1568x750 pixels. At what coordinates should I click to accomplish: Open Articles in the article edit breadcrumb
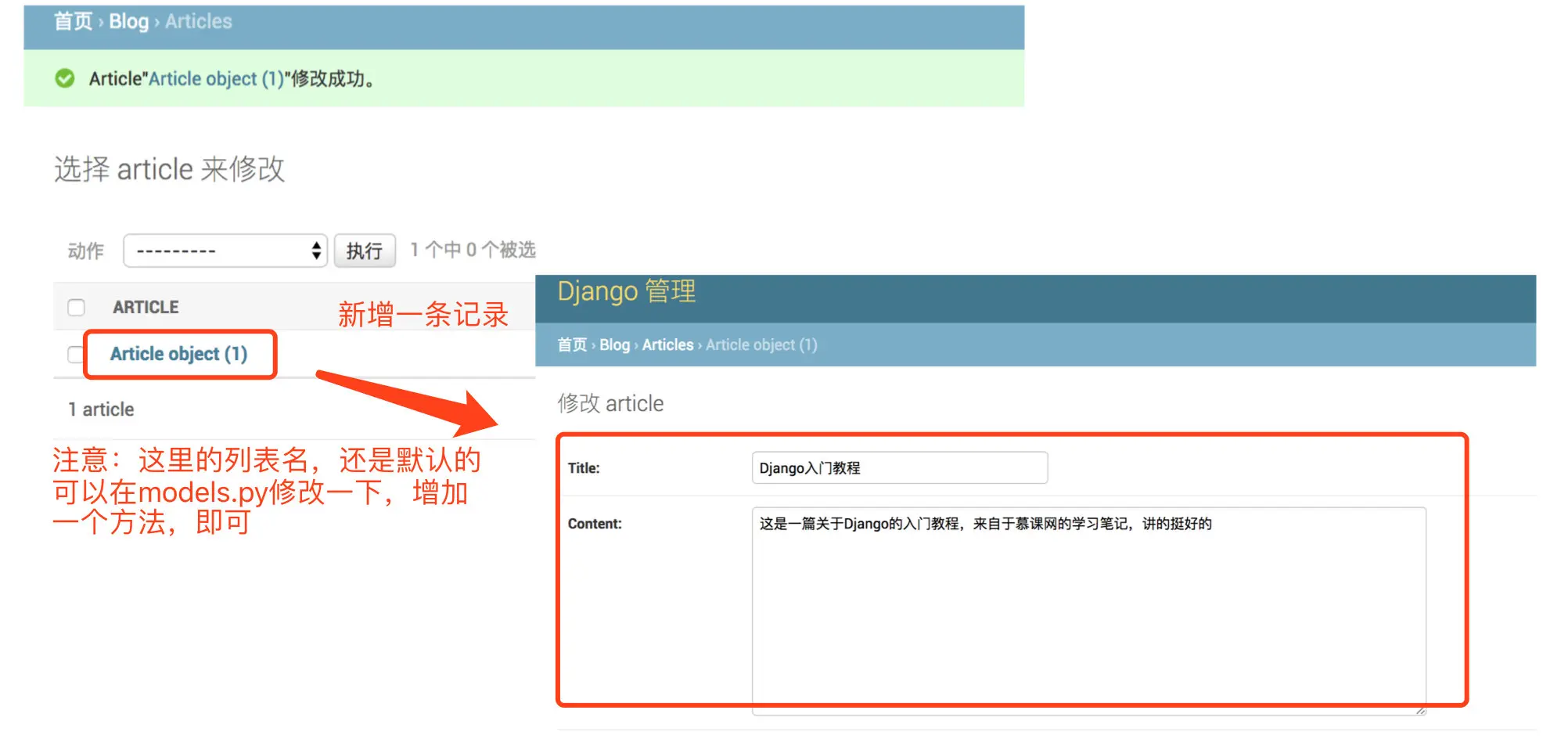[667, 344]
